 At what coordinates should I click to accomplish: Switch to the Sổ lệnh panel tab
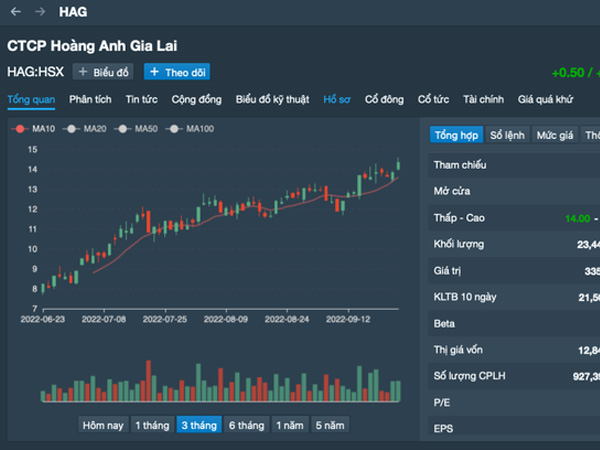(507, 135)
